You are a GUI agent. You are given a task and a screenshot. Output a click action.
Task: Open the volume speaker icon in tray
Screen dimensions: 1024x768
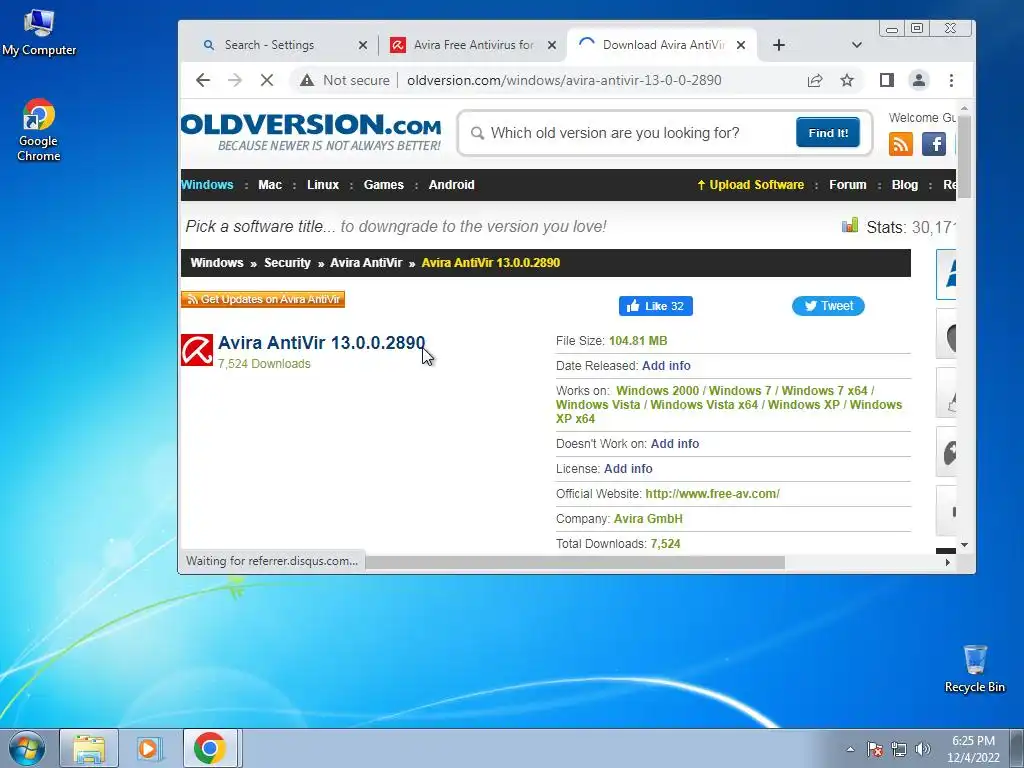pyautogui.click(x=923, y=749)
